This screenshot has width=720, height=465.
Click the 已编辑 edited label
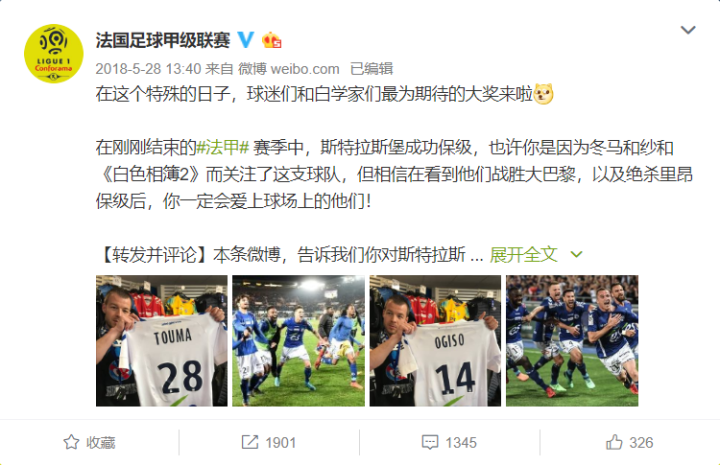371,69
